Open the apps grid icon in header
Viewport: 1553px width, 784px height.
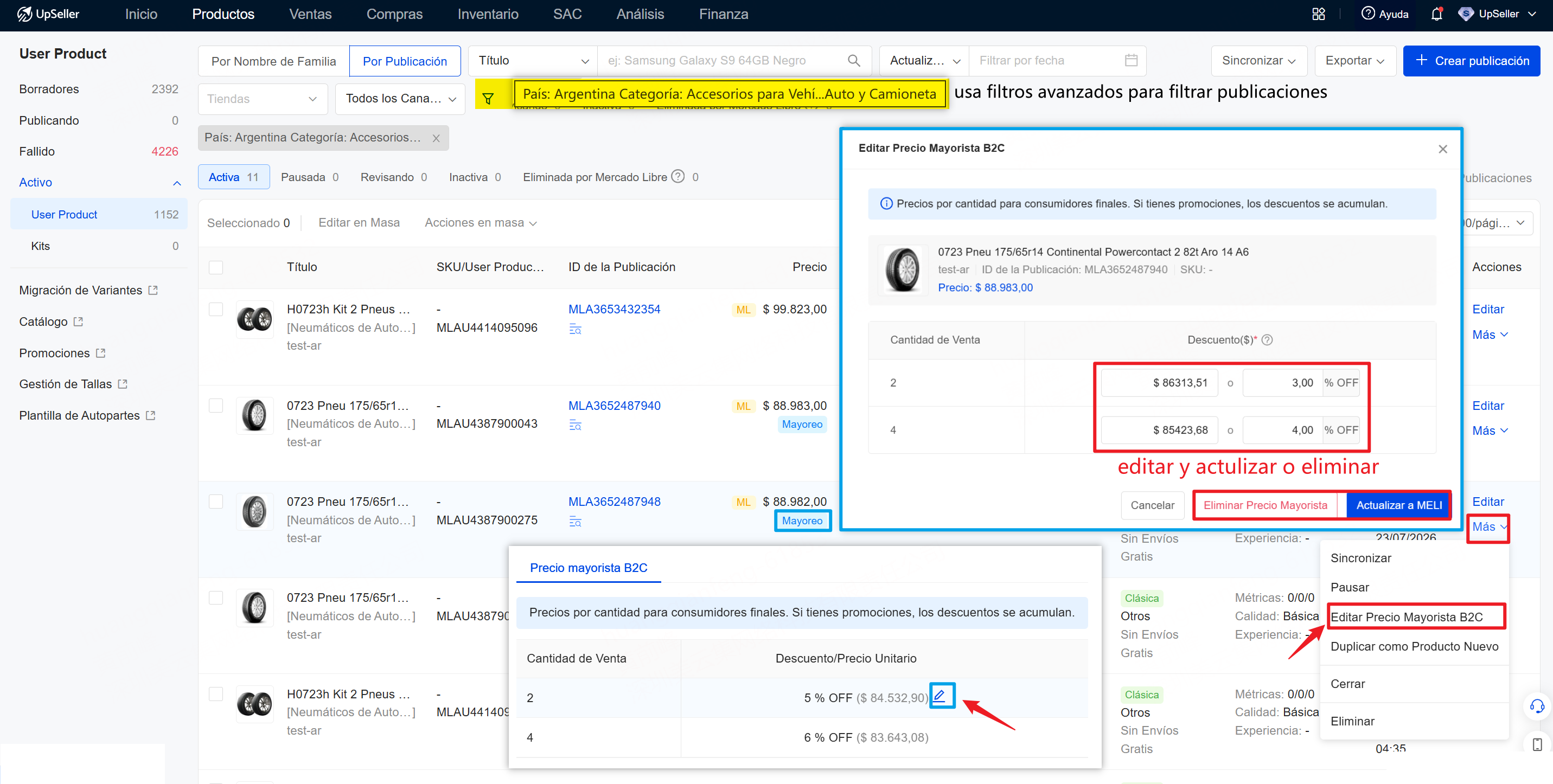pyautogui.click(x=1319, y=14)
